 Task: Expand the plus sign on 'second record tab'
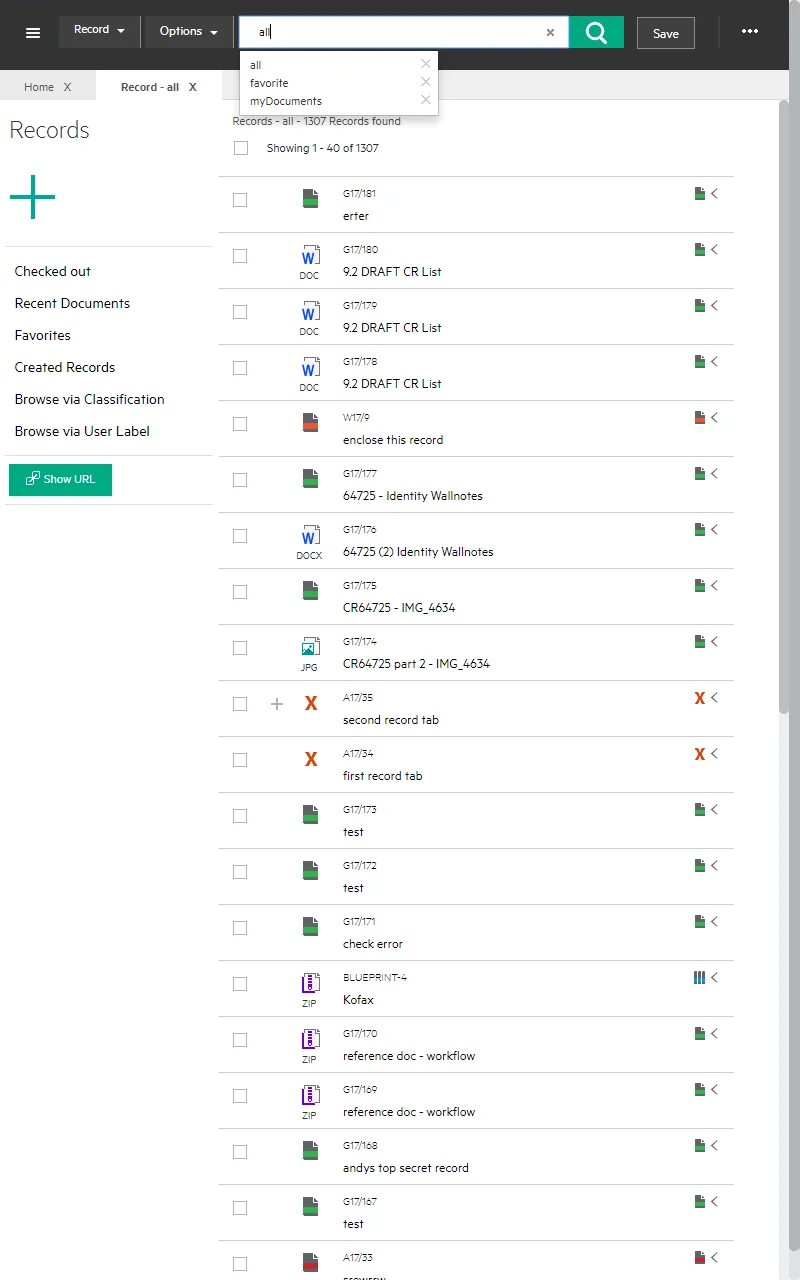277,704
